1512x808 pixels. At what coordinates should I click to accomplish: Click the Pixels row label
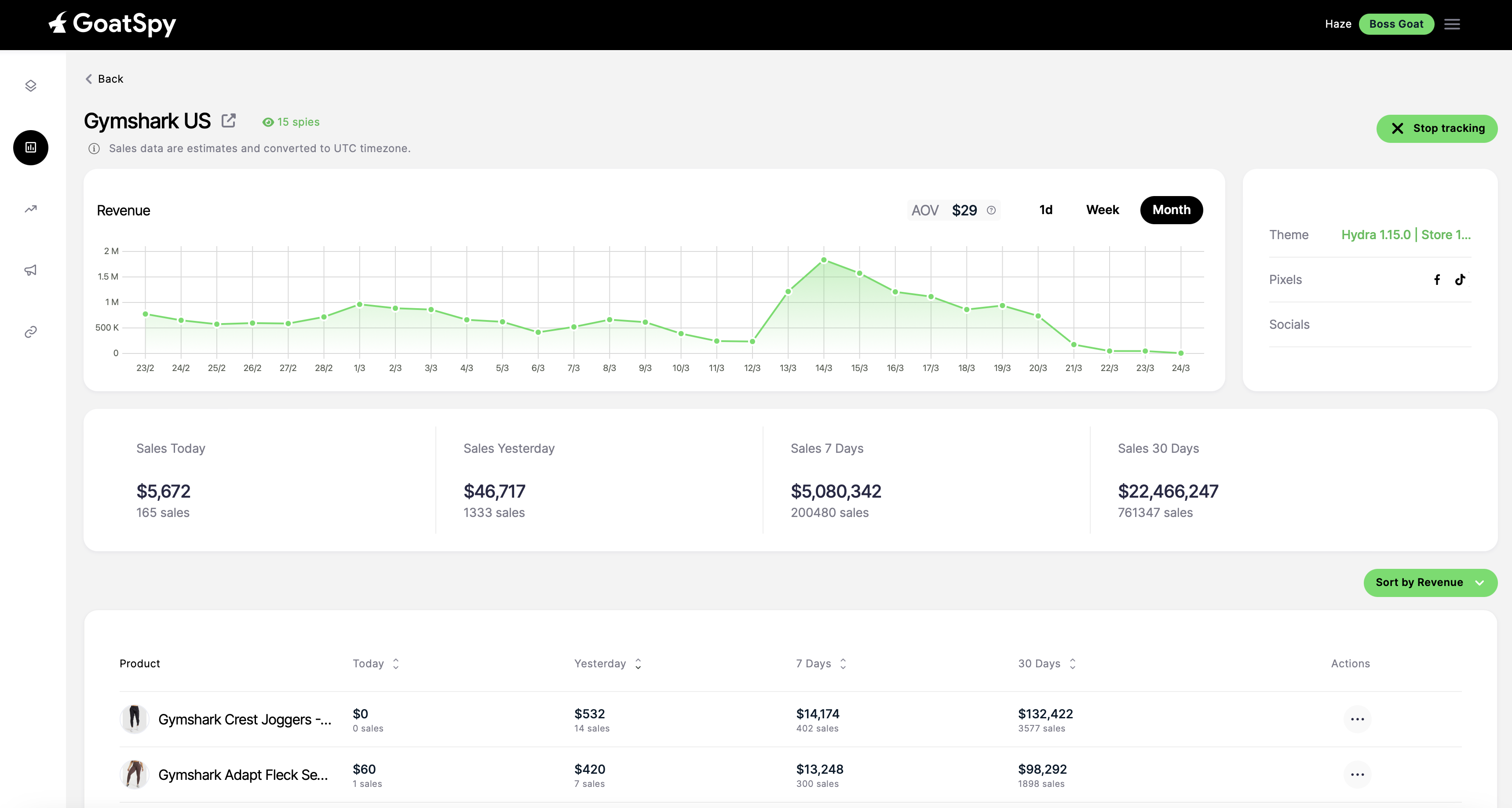(x=1285, y=279)
